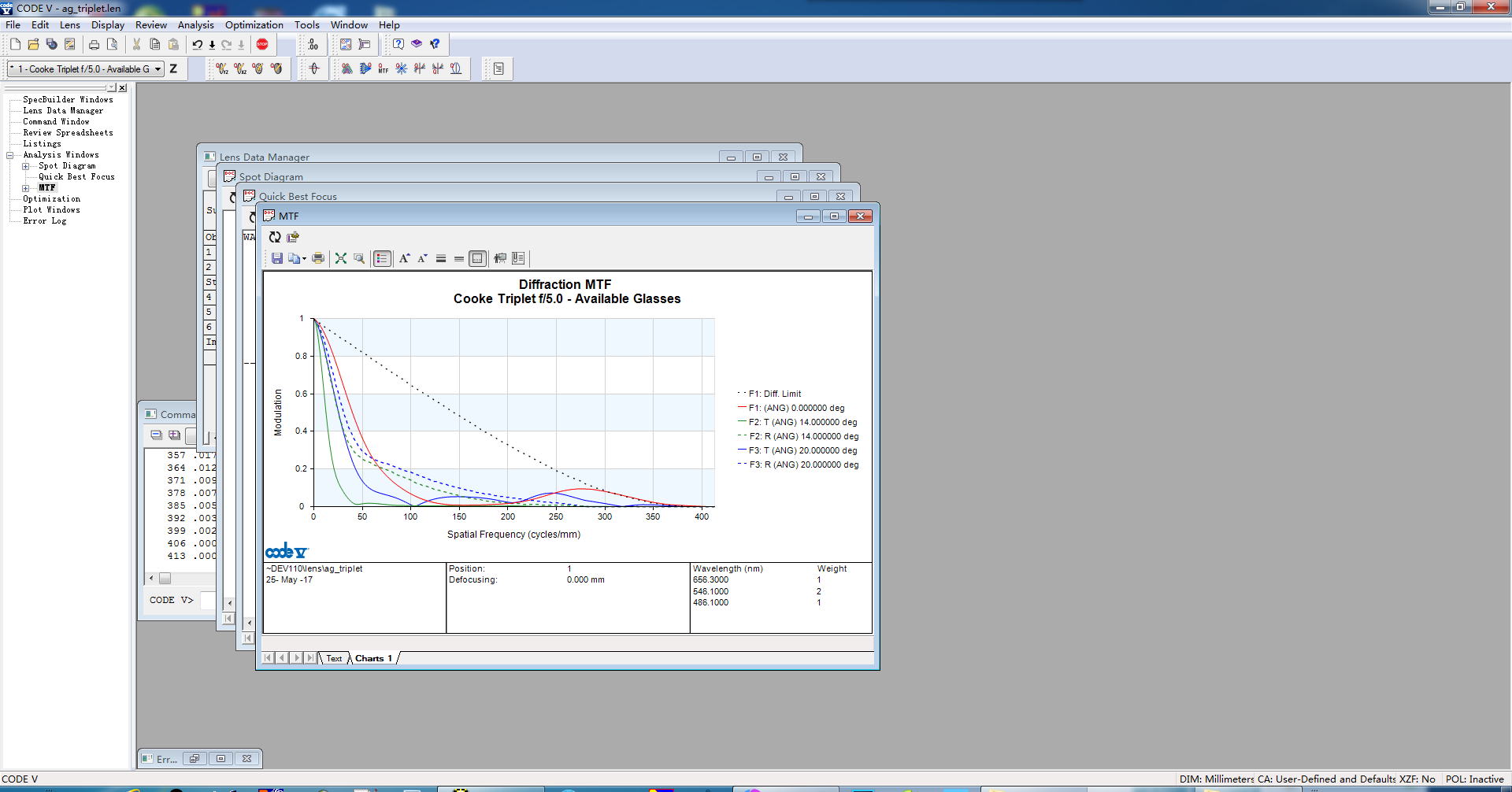Open the zoom position dropdown list

pos(157,68)
